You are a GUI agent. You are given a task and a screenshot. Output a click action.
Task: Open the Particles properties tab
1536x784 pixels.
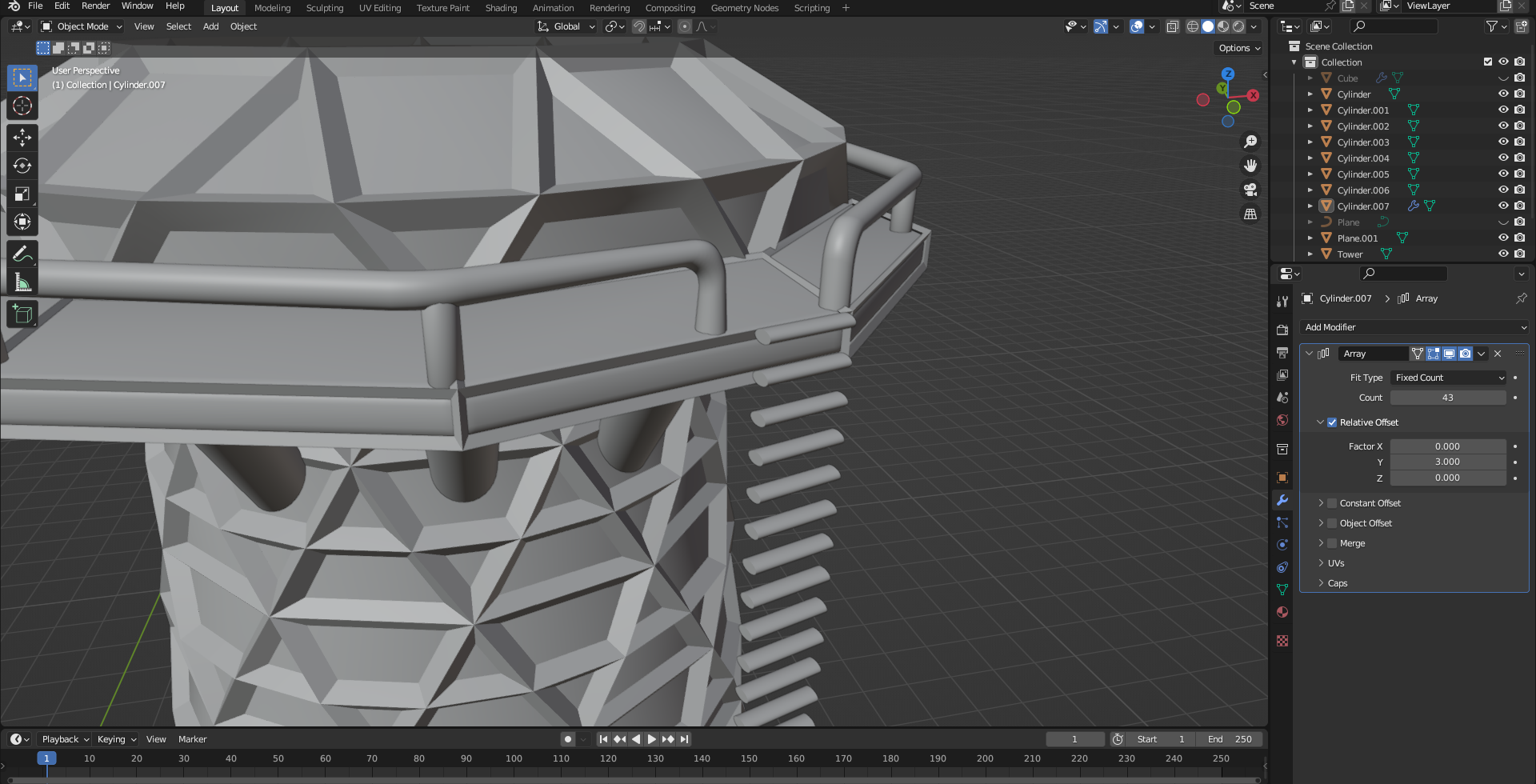(x=1282, y=522)
